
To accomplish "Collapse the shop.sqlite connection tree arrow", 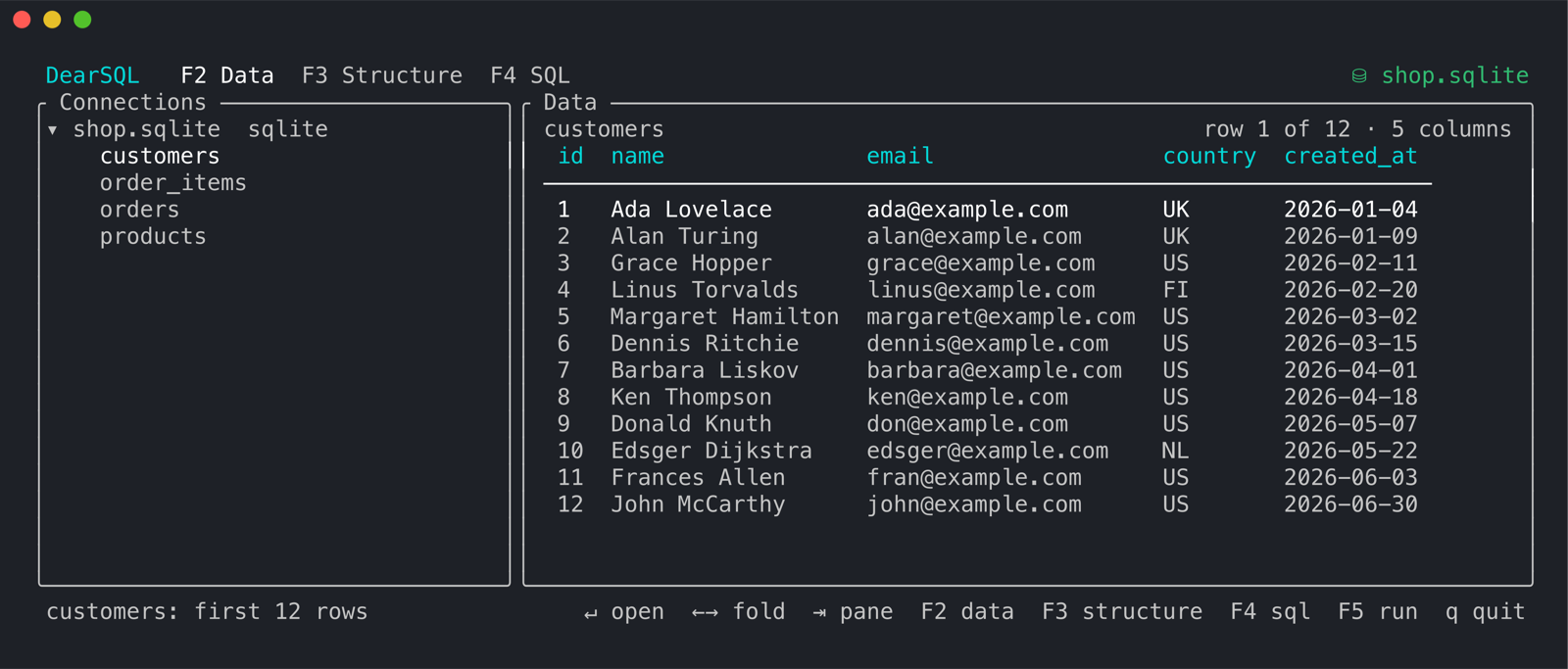I will [53, 129].
